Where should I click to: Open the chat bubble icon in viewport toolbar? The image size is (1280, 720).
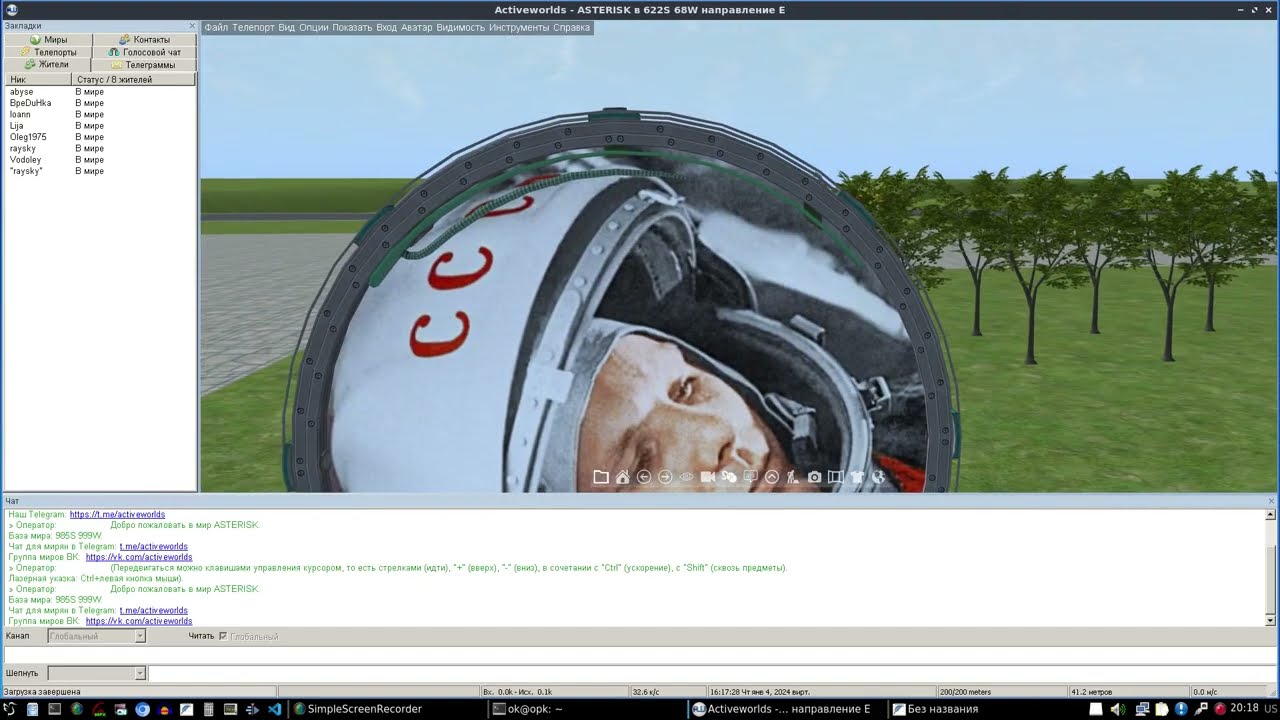pyautogui.click(x=750, y=477)
